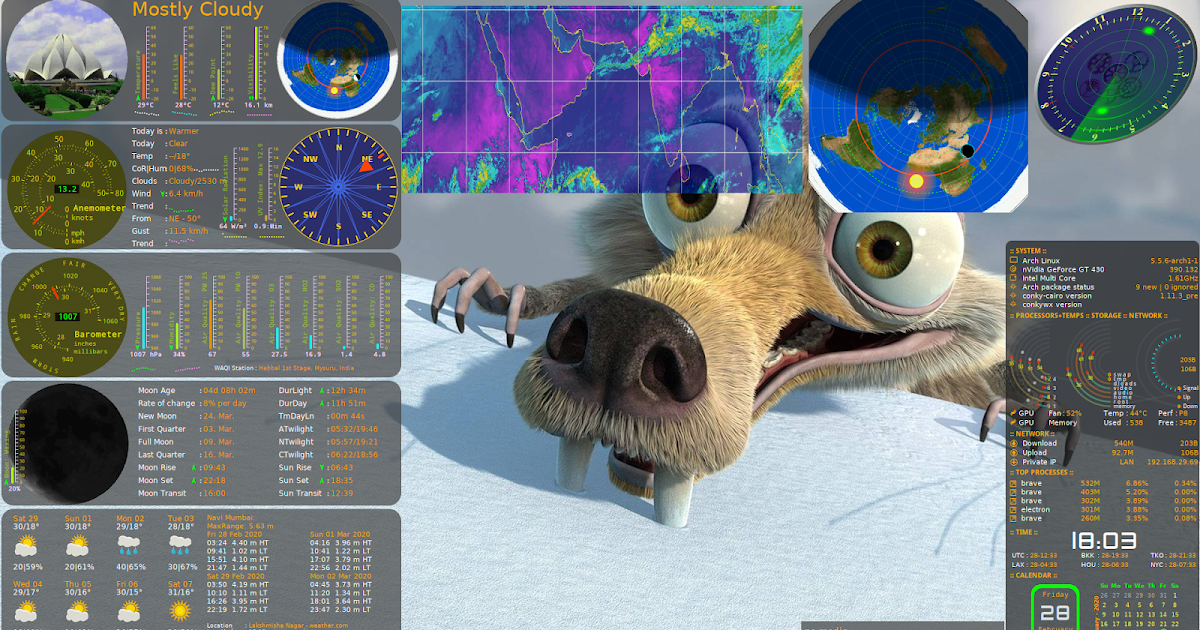Viewport: 1200px width, 630px height.
Task: Click the Lotus Temple photo thumbnail
Action: tap(67, 59)
